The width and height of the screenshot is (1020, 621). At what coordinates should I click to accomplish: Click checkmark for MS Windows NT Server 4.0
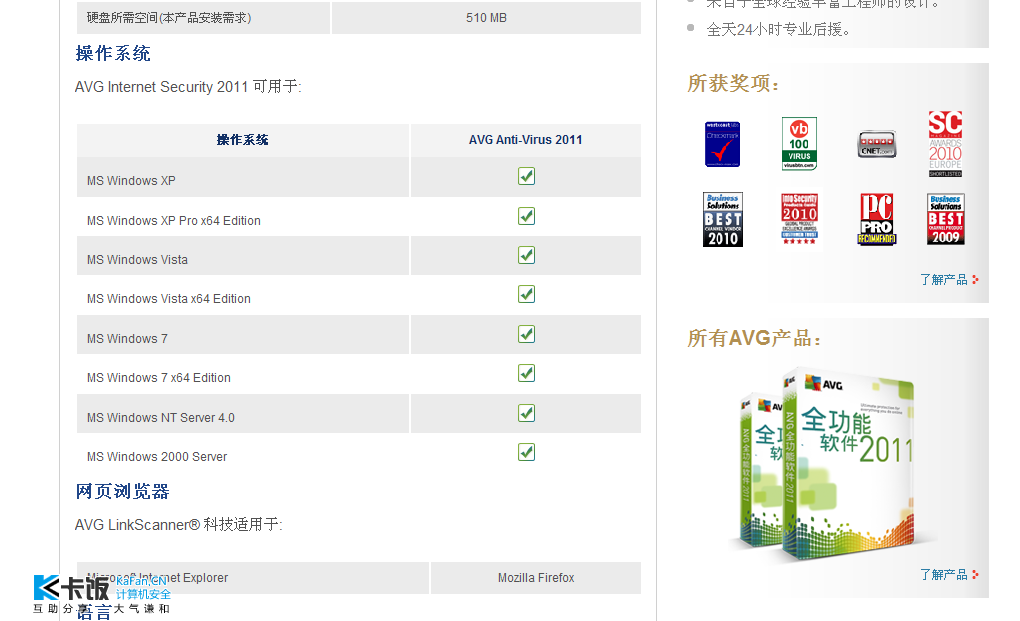(x=526, y=413)
